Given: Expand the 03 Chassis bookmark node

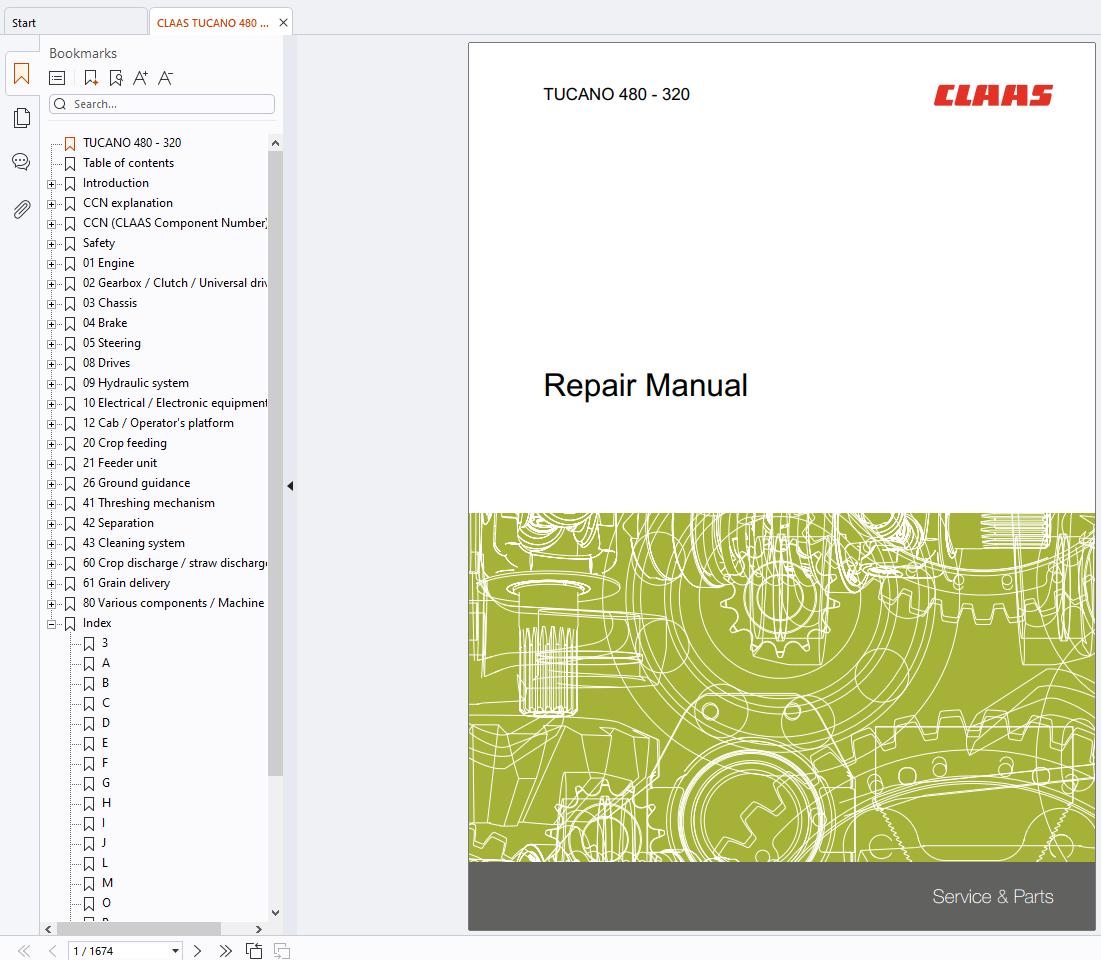Looking at the screenshot, I should (x=51, y=304).
